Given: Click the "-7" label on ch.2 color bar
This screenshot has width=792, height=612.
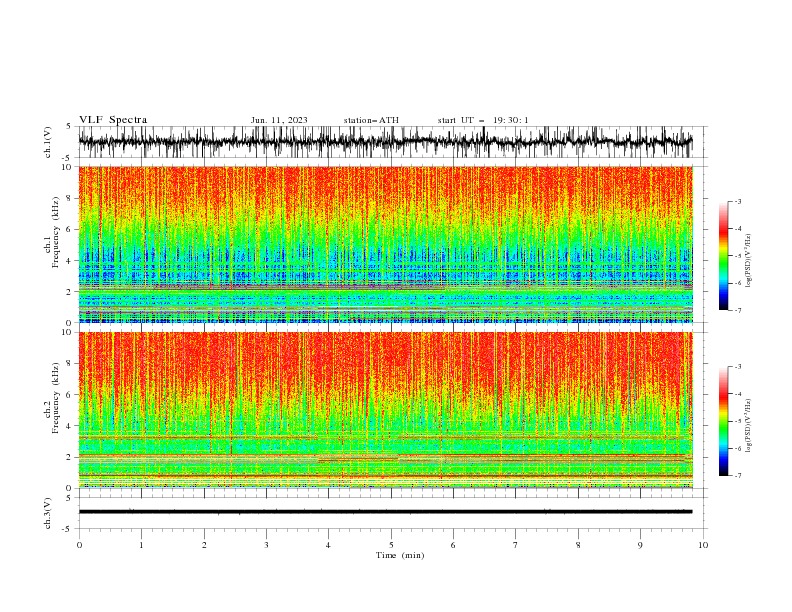Looking at the screenshot, I should point(737,475).
